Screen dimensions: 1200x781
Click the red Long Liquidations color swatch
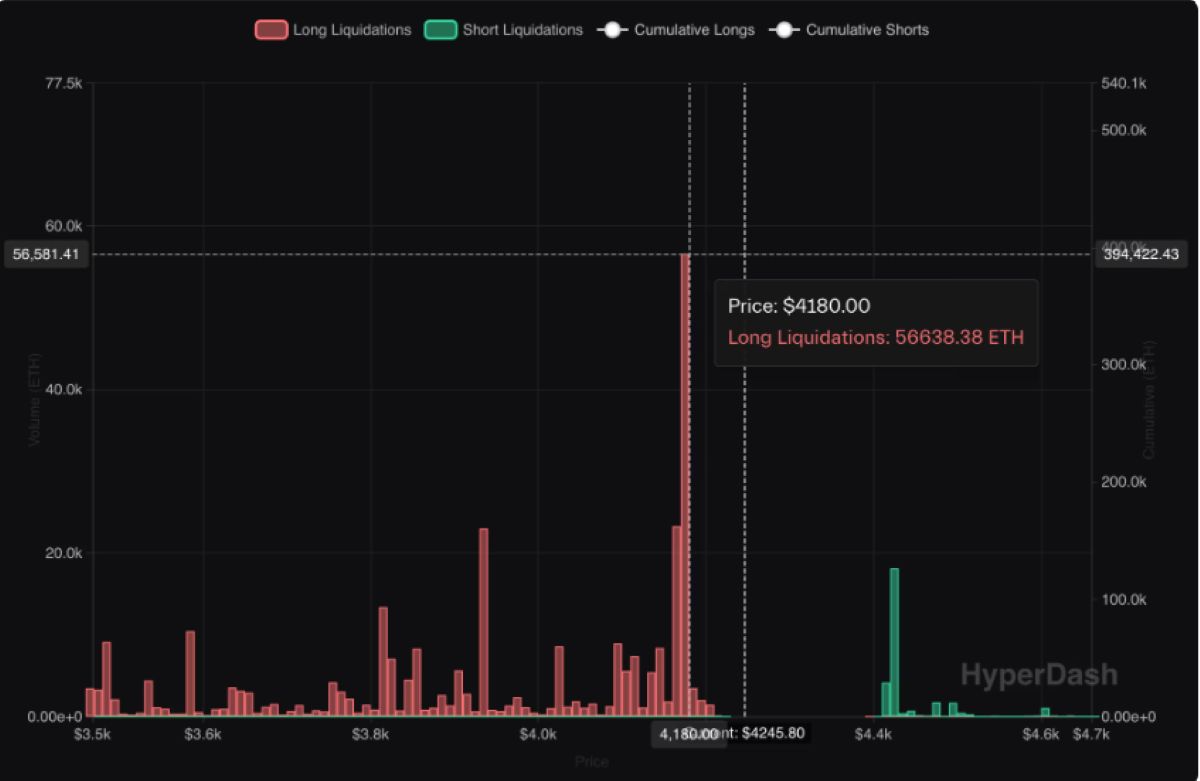tap(270, 30)
